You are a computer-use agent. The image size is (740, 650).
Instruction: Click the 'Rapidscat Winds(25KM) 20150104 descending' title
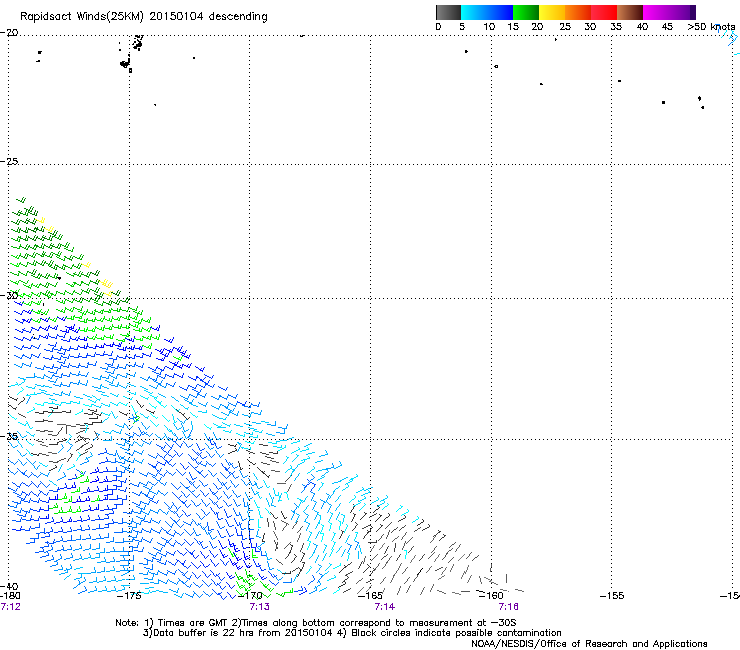tap(143, 17)
